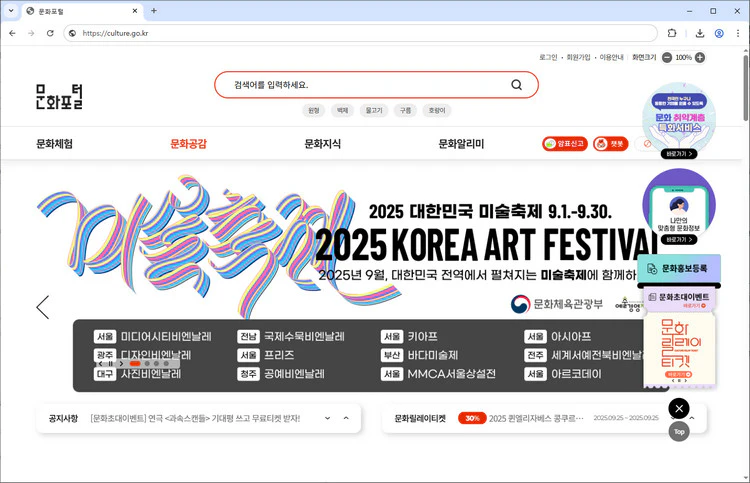Select the 문화포털 browser tab
Screen dimensions: 750x483
[x=82, y=11]
